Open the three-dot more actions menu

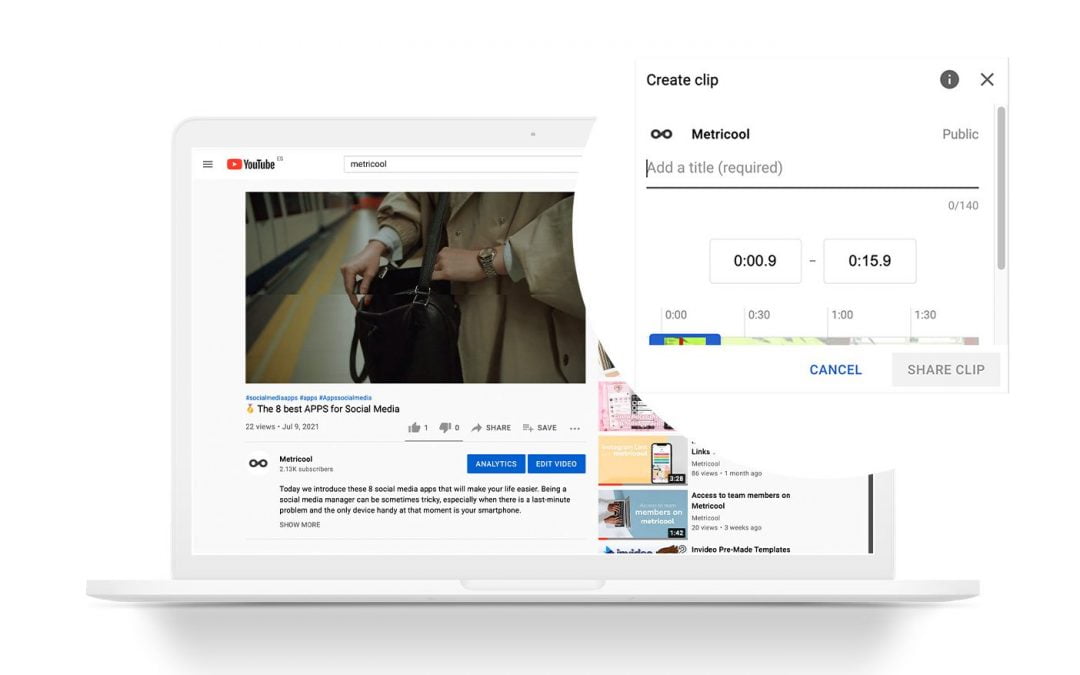[x=574, y=428]
